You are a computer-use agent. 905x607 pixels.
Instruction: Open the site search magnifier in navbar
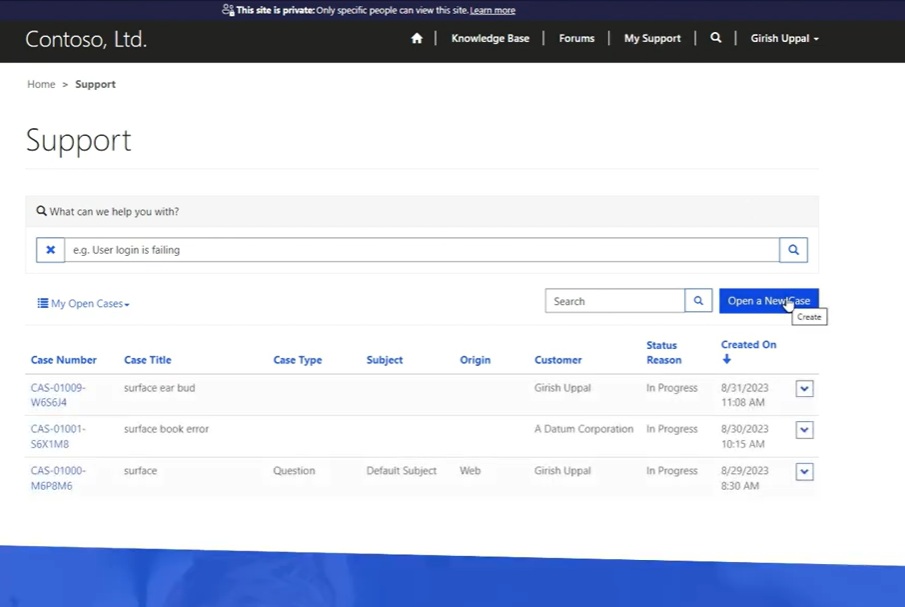point(716,38)
